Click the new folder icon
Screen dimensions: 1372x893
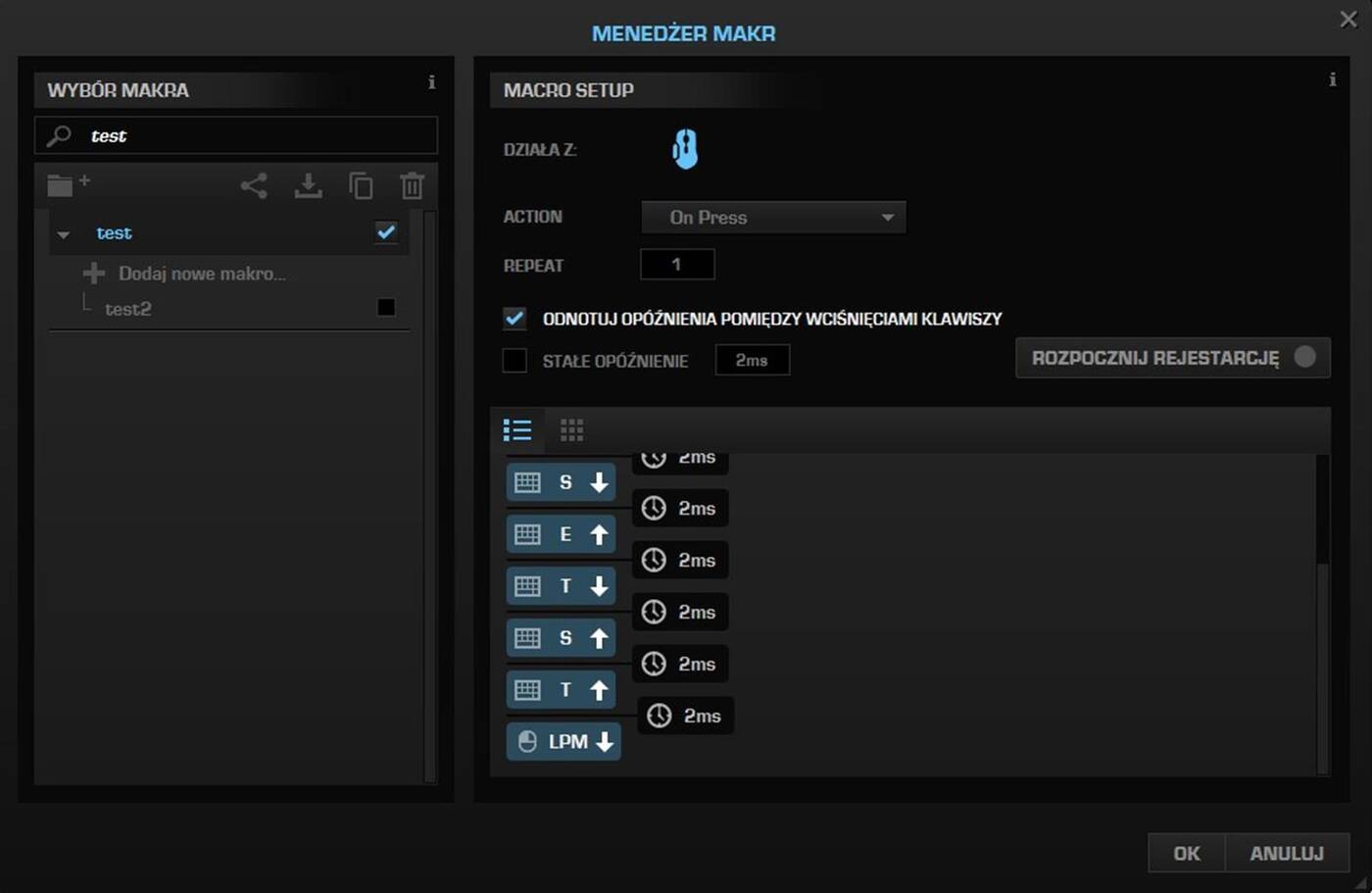(67, 184)
